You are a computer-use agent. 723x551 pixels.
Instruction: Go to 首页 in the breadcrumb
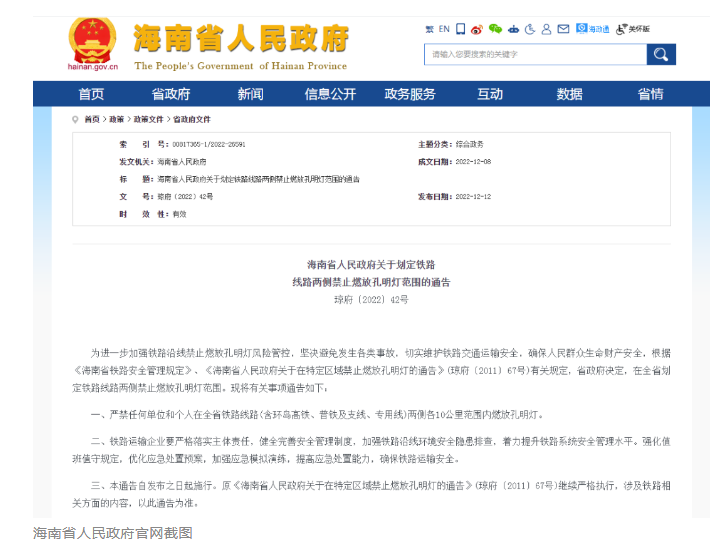coord(92,119)
